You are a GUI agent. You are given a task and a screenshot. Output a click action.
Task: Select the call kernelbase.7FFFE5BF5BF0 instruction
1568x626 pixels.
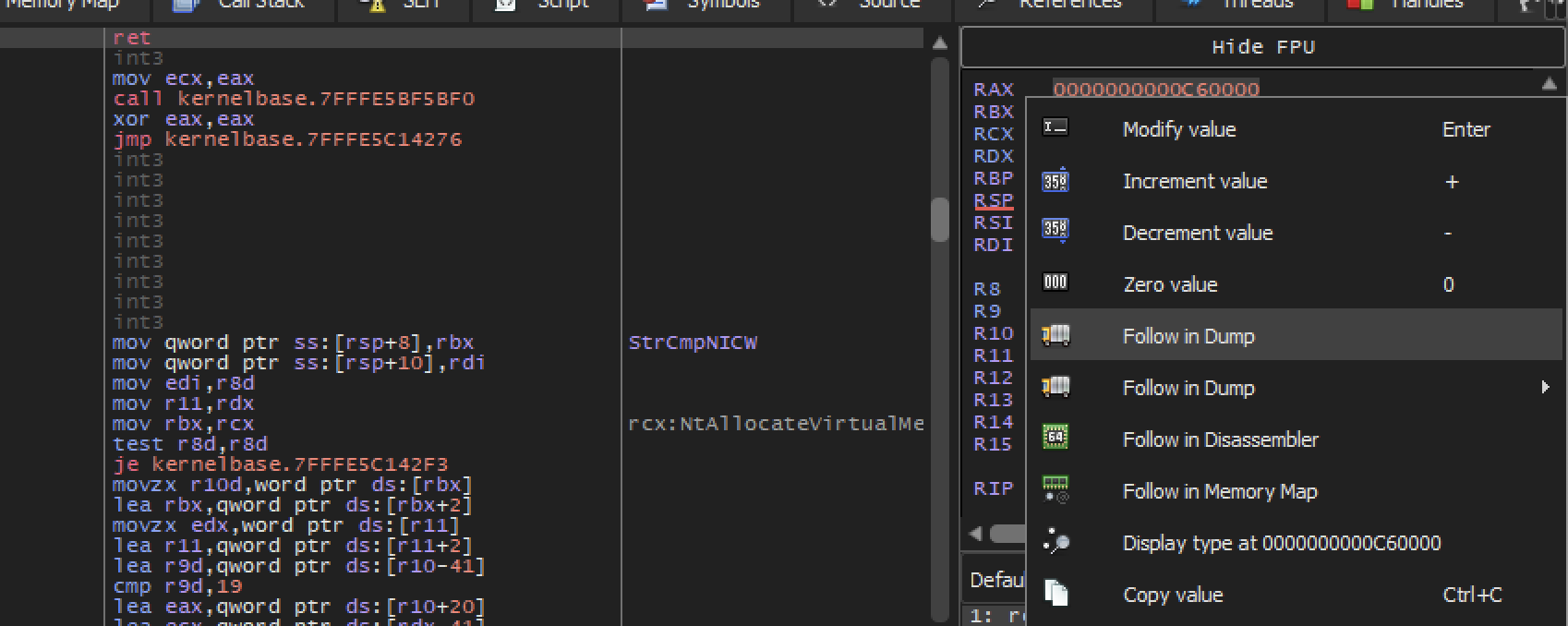(294, 99)
